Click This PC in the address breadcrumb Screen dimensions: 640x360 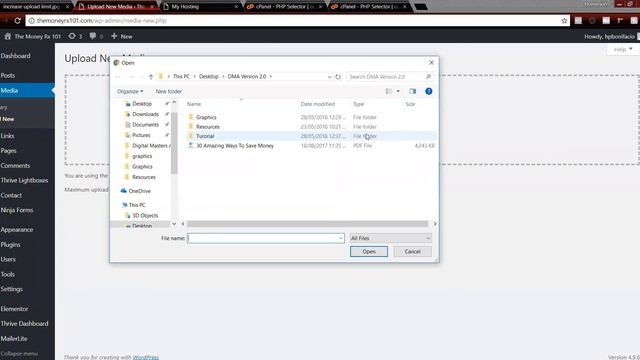[x=181, y=76]
